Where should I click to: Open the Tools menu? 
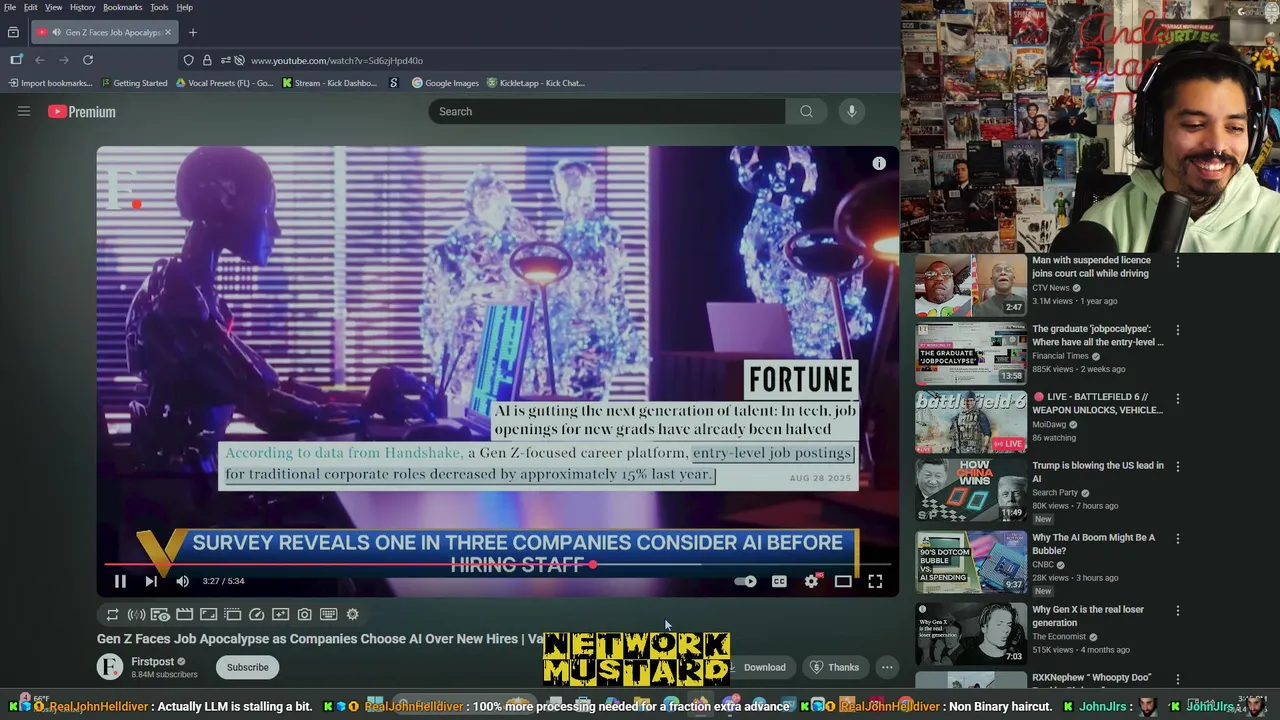click(159, 7)
